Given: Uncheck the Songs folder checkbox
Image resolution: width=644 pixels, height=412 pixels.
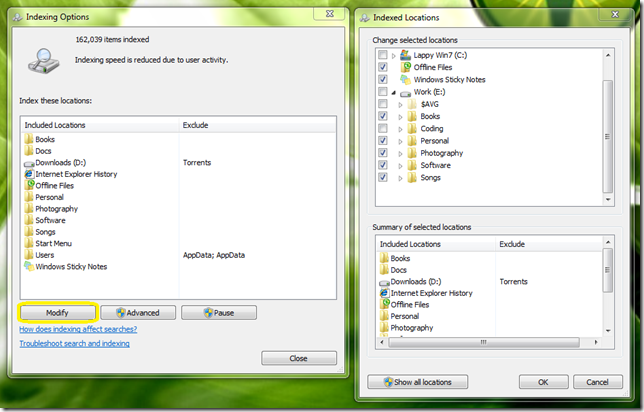Looking at the screenshot, I should (x=383, y=177).
